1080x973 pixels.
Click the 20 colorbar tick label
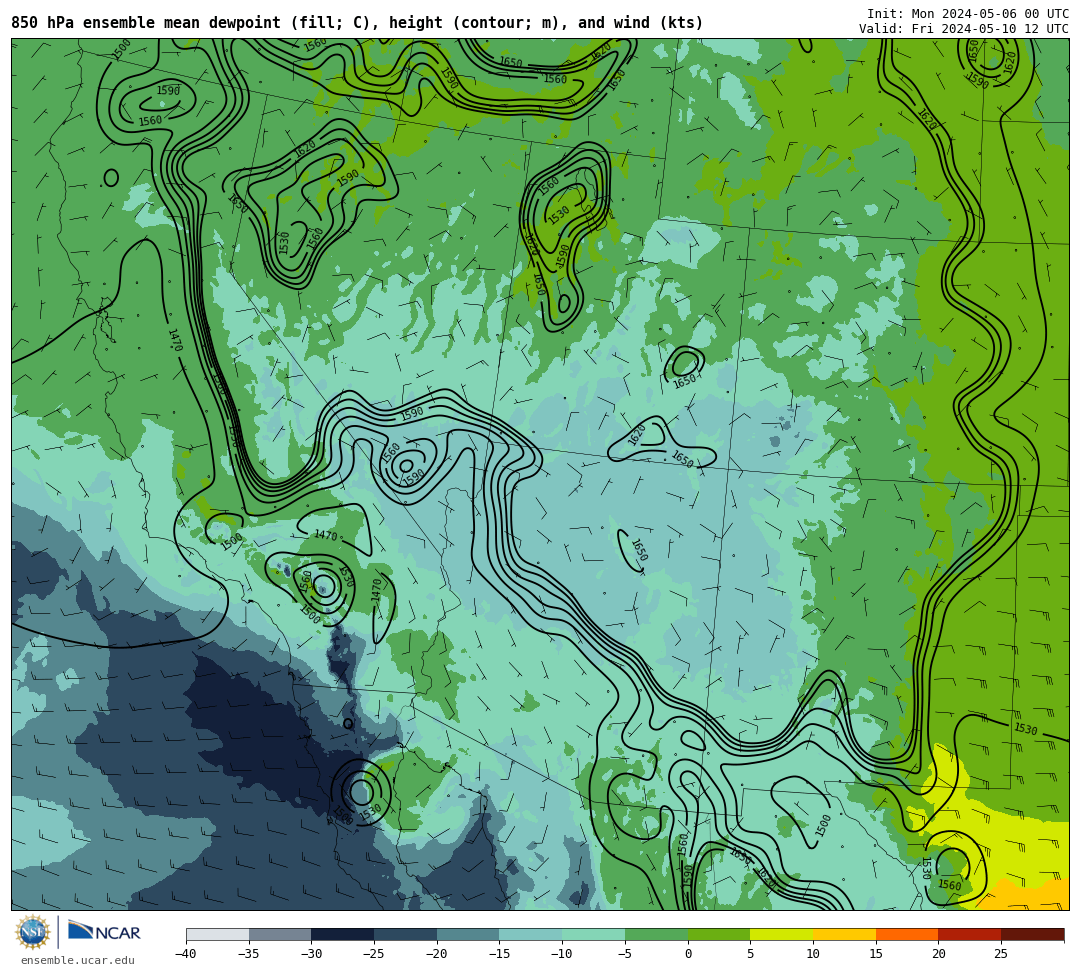click(938, 954)
